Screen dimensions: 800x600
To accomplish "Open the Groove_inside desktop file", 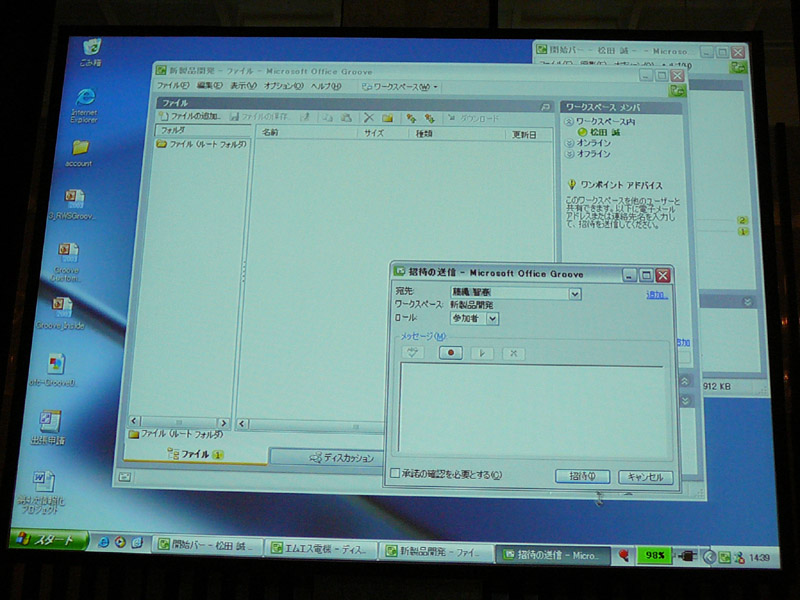I will (x=61, y=313).
